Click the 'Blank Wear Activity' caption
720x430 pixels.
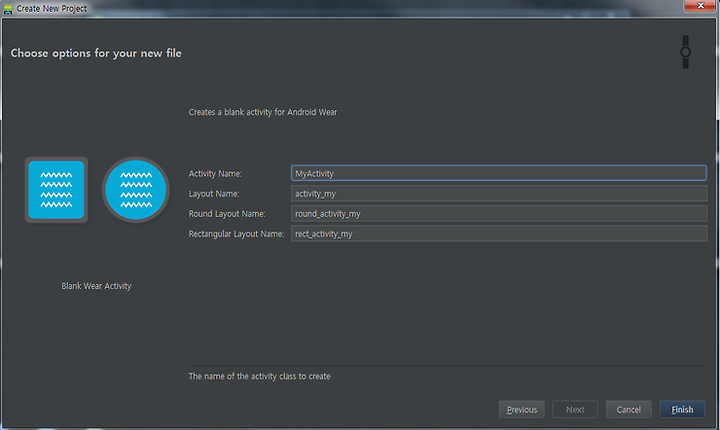96,286
